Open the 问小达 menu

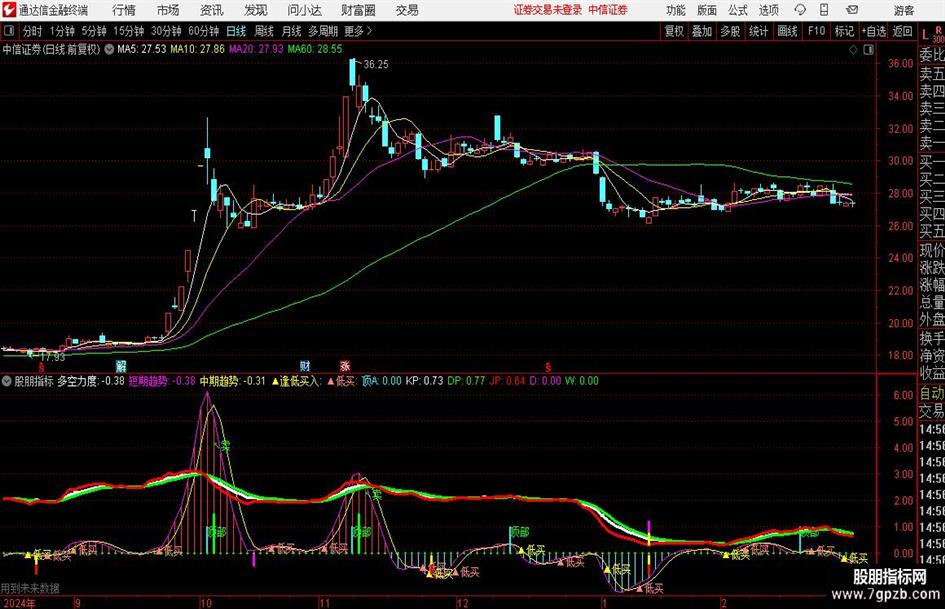point(304,10)
